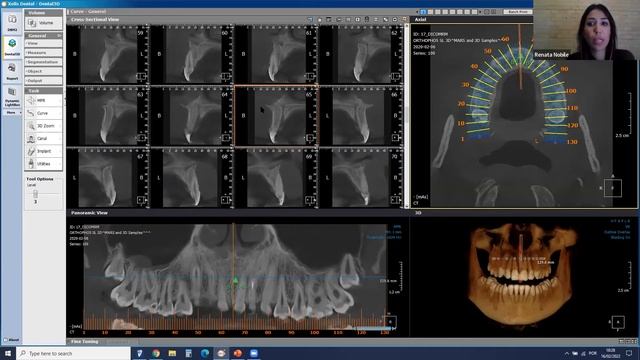Viewport: 640px width, 360px height.
Task: Click the orientation cube in Axial view
Action: tap(613, 188)
